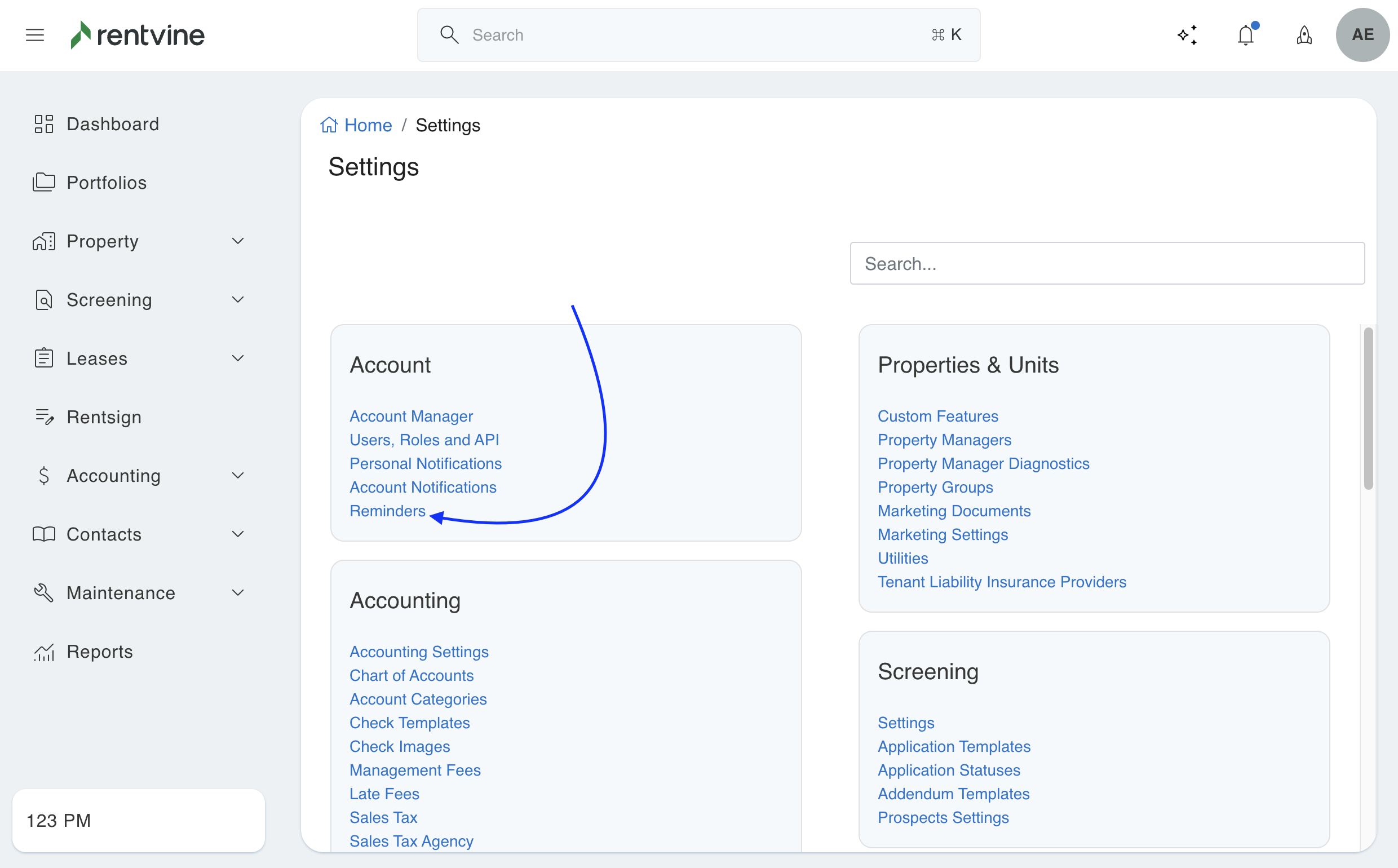
Task: Click the AI sparkle icon
Action: pos(1187,35)
